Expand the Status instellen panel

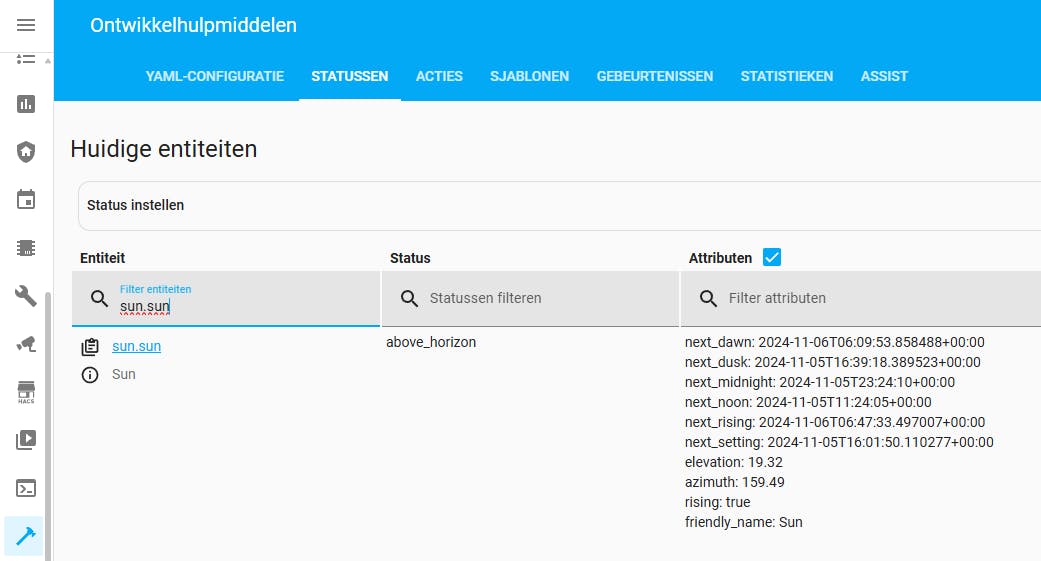(x=560, y=205)
